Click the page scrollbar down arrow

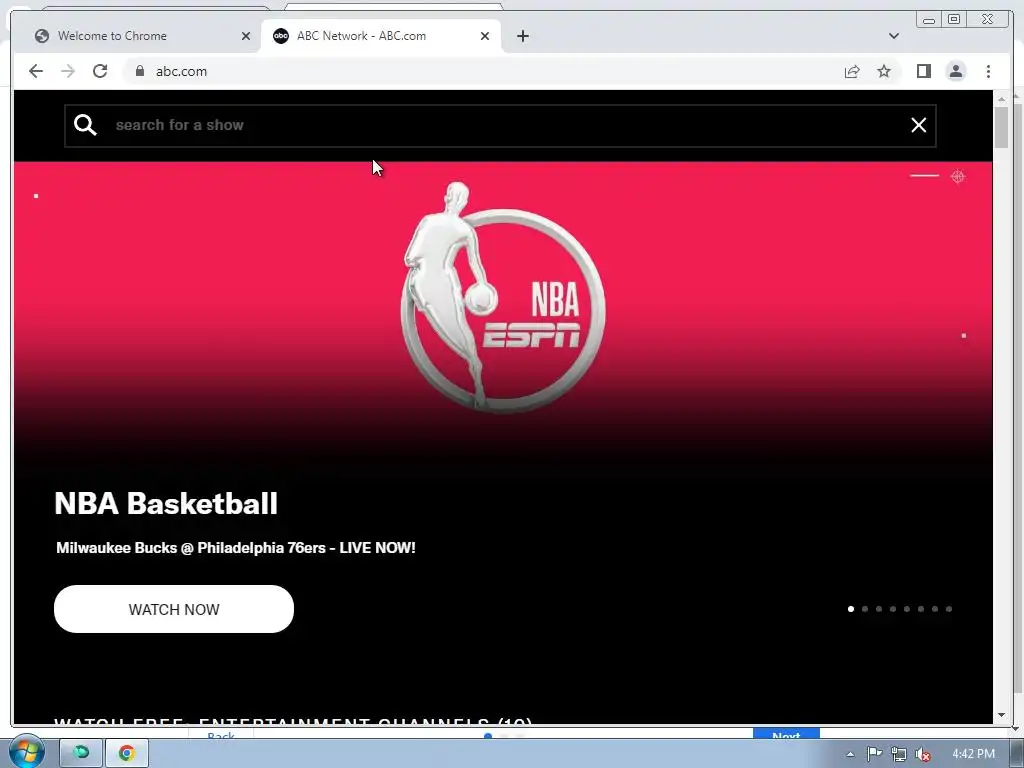[1001, 715]
